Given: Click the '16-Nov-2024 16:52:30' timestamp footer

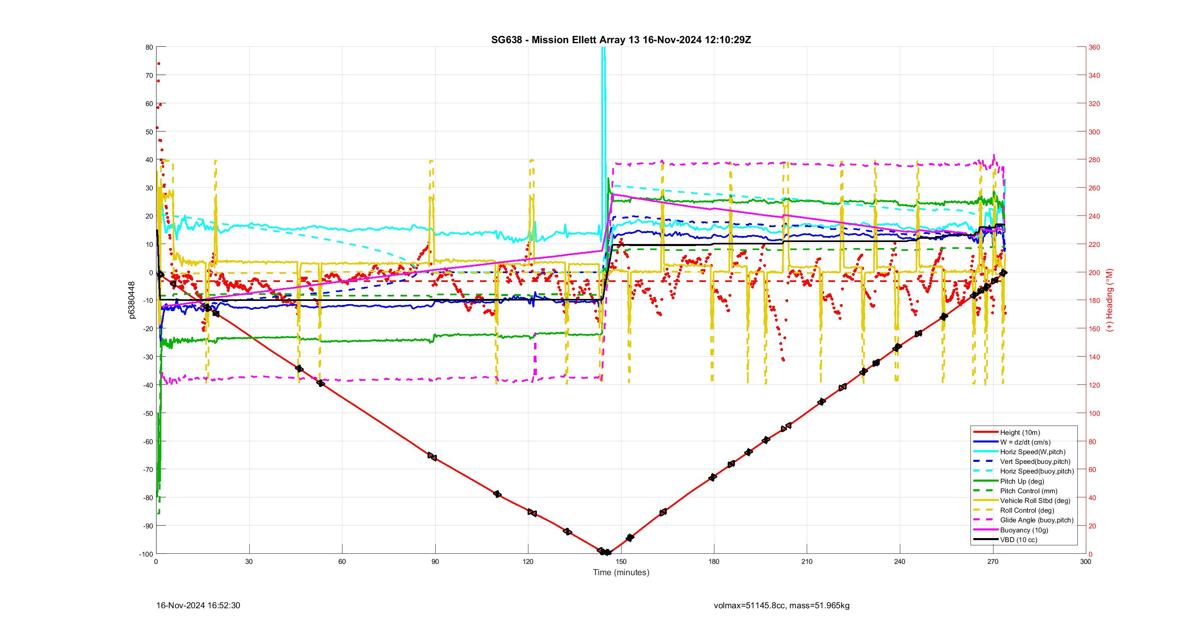Looking at the screenshot, I should tap(198, 605).
